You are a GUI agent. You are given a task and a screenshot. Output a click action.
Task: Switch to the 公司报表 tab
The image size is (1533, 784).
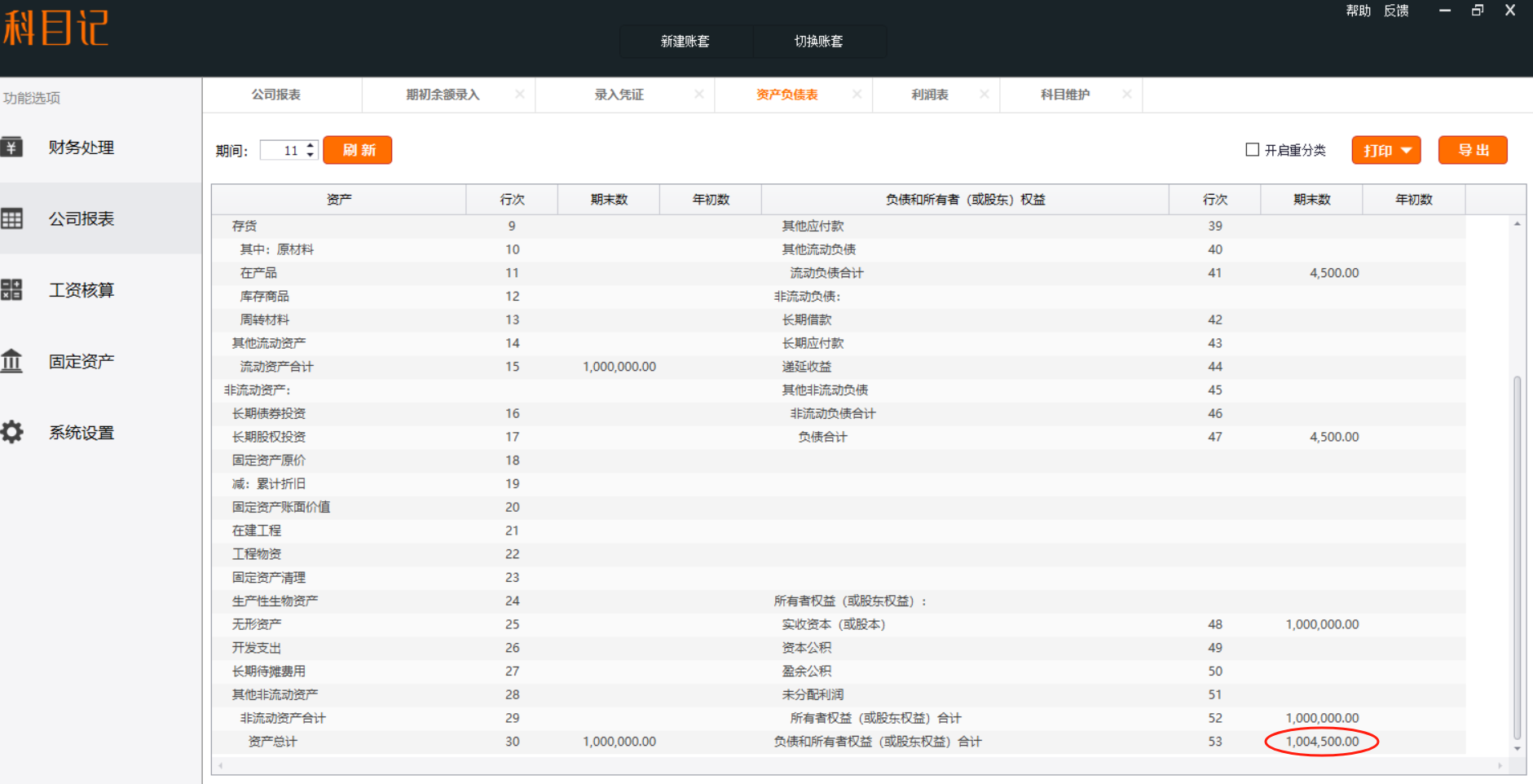[x=275, y=95]
